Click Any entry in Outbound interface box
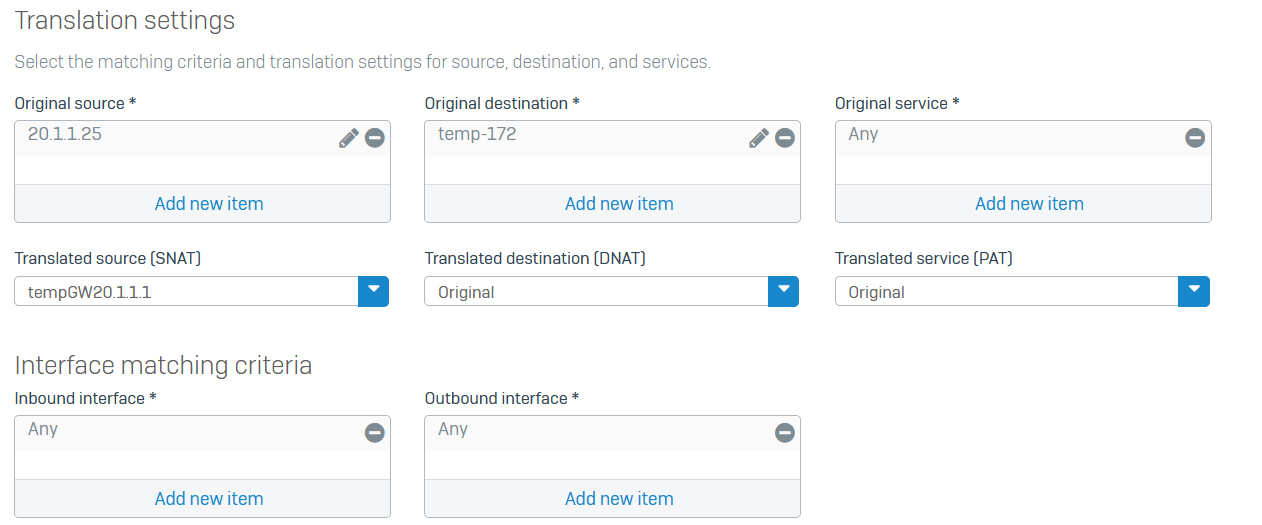The height and width of the screenshot is (525, 1262). (x=453, y=429)
